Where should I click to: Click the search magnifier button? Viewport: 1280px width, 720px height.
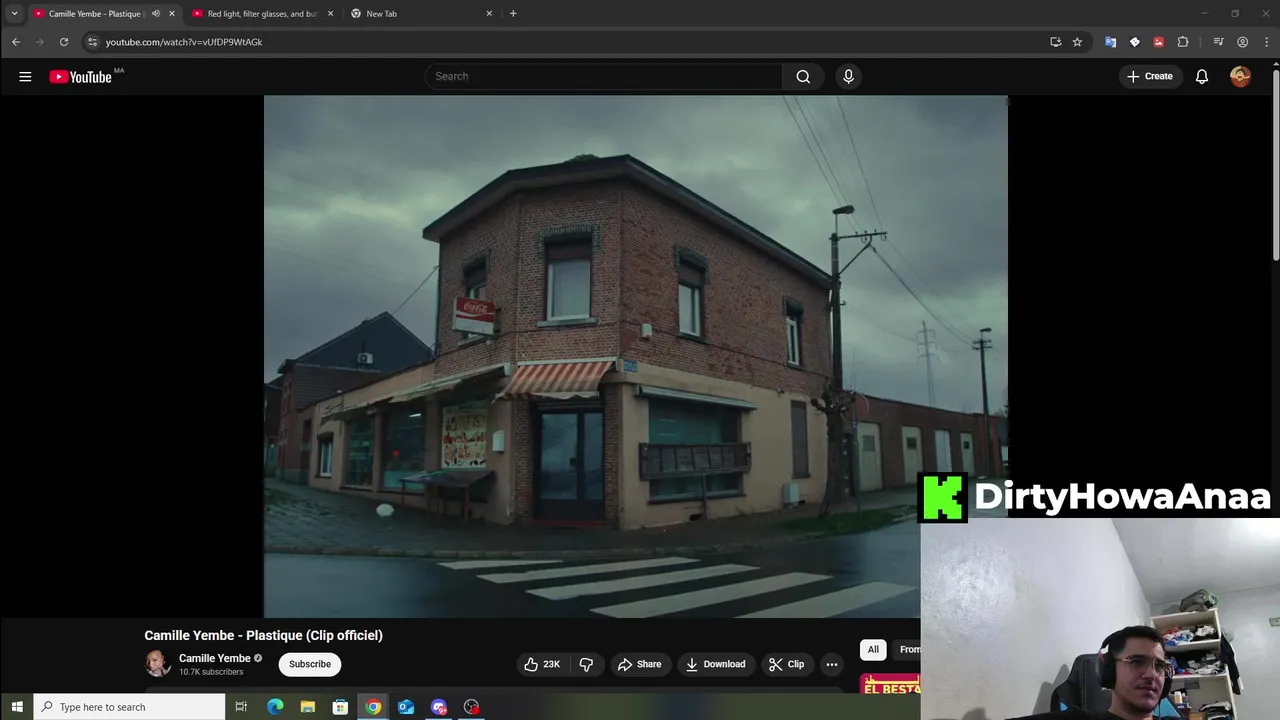803,76
